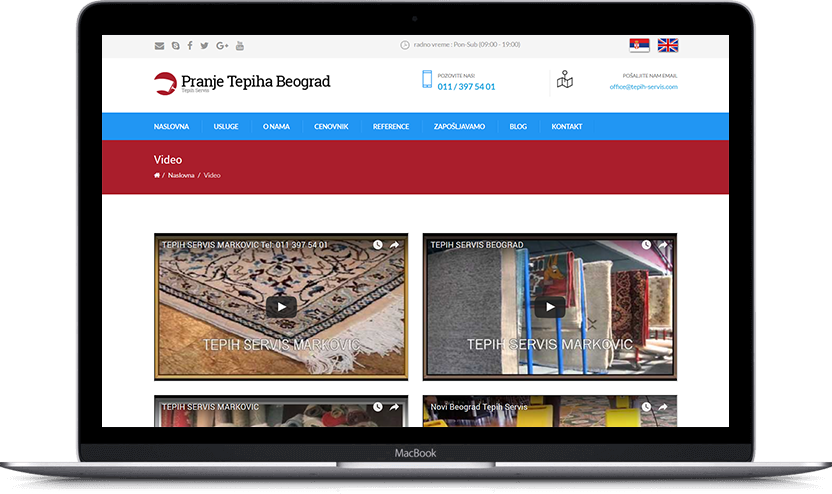
Task: Switch language using the Serbian flag
Action: coord(639,45)
